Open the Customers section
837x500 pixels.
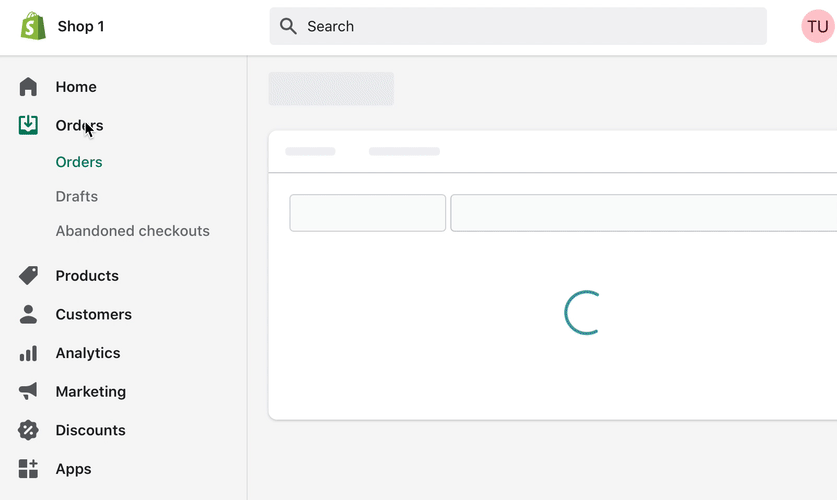(93, 314)
